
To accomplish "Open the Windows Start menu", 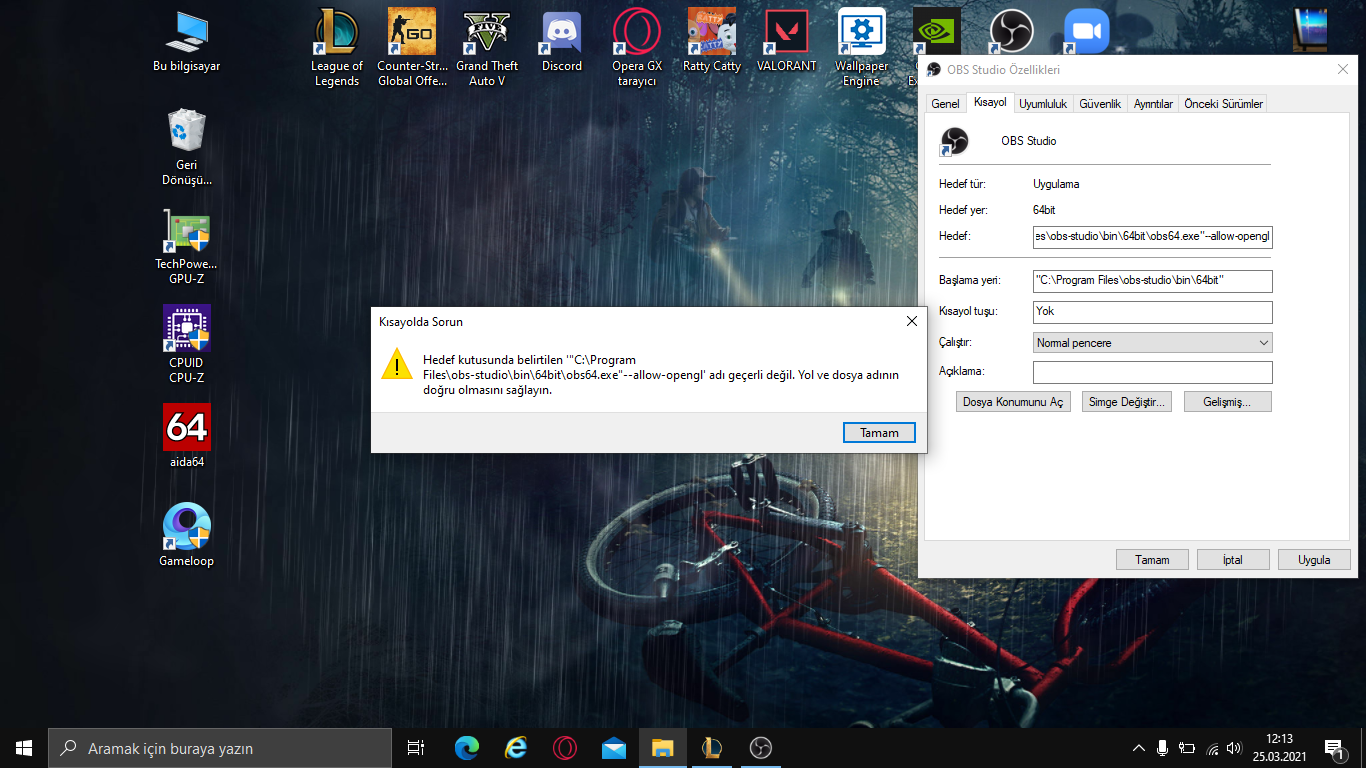I will [24, 748].
